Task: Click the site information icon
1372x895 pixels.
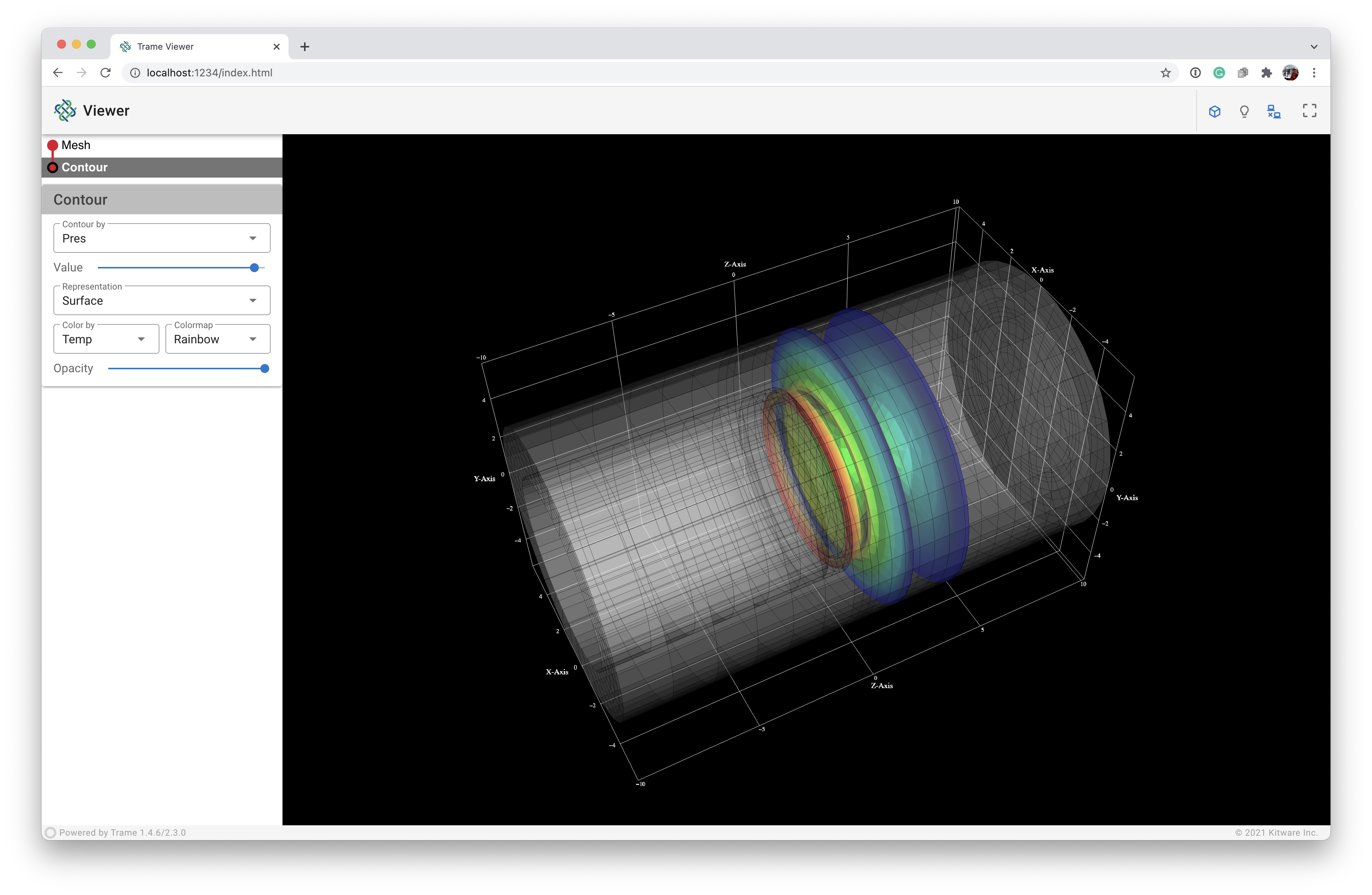Action: (x=134, y=73)
